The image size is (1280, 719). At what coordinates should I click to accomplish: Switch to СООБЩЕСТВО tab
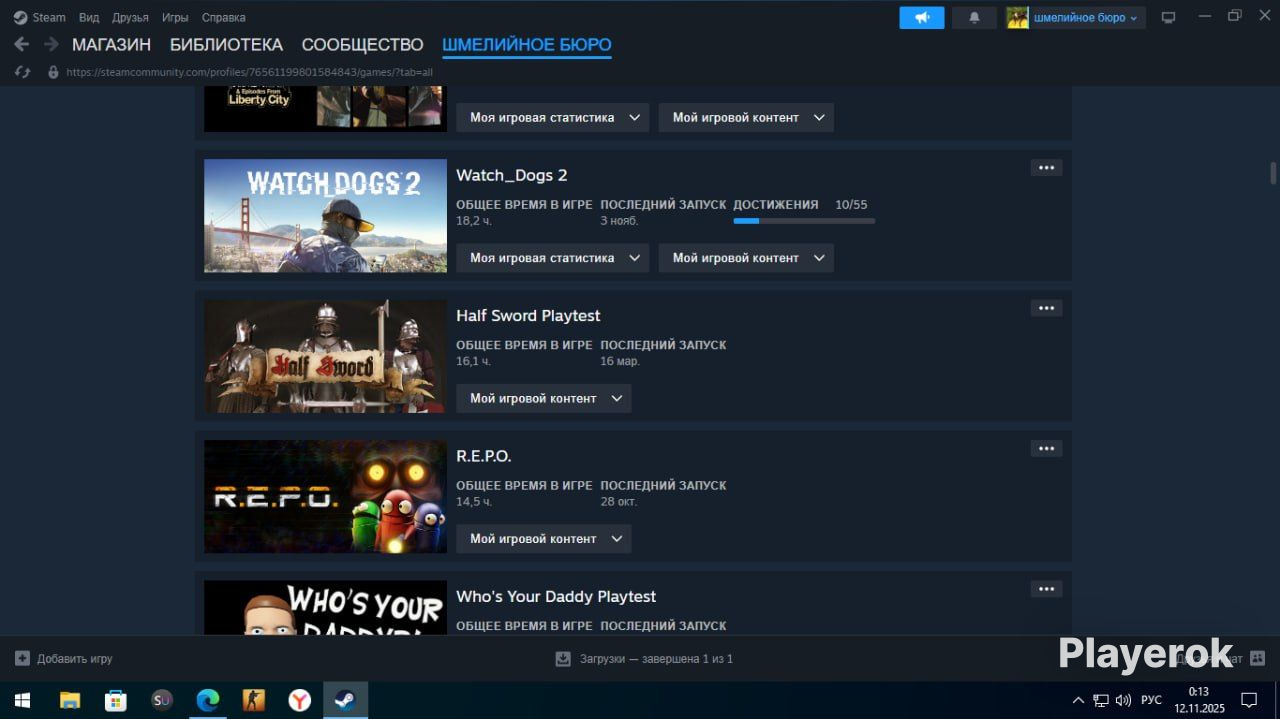363,44
